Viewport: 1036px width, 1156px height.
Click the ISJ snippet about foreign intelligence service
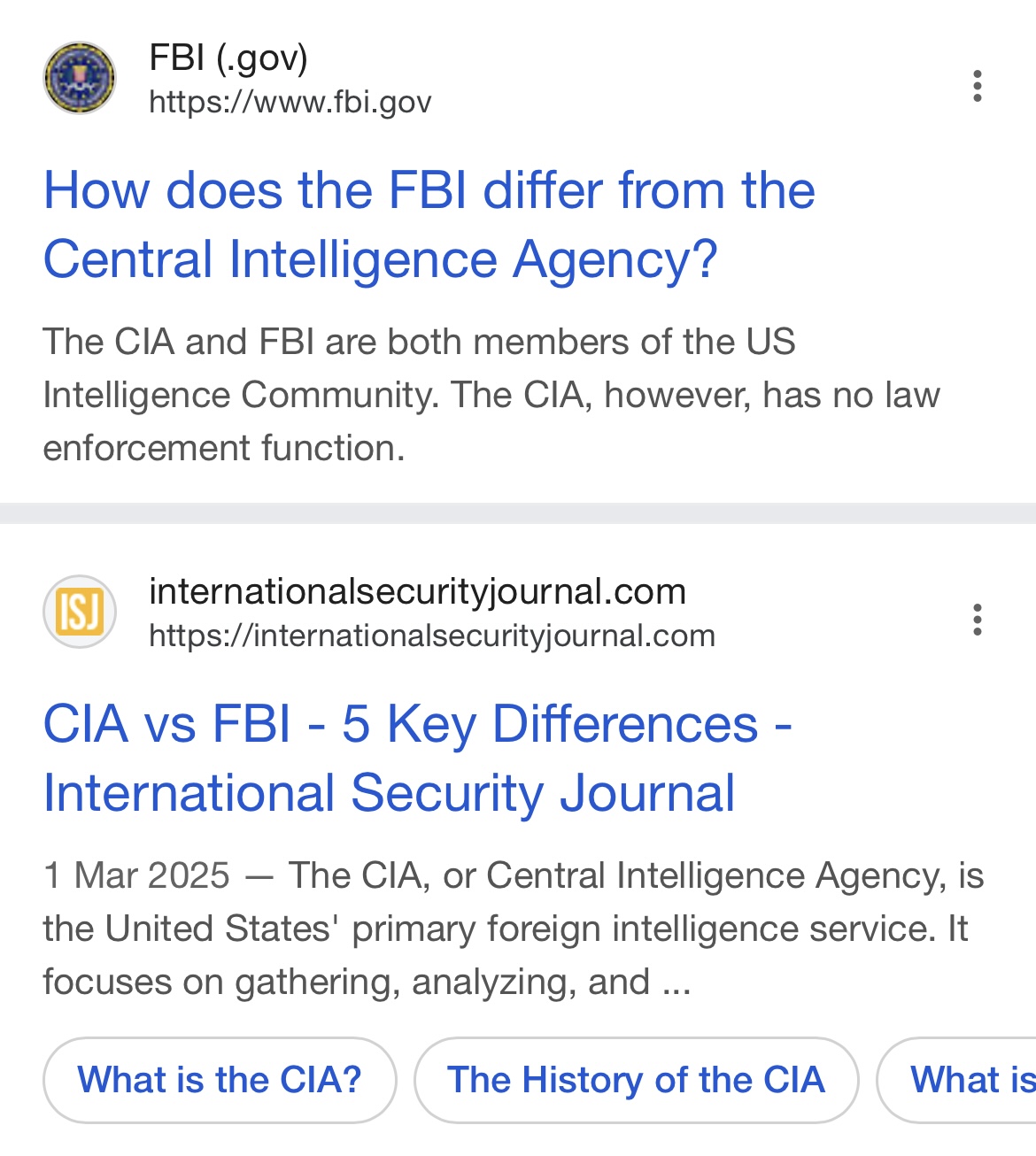[x=514, y=929]
